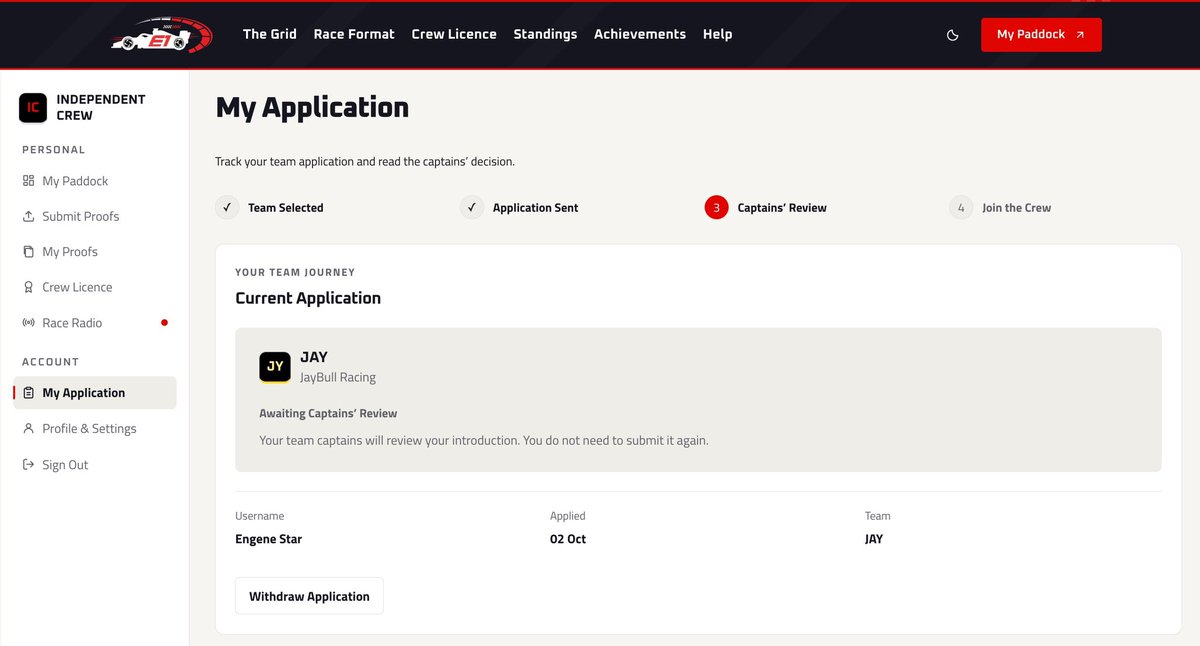Open Achievements in top navigation
The image size is (1200, 646).
coord(640,34)
